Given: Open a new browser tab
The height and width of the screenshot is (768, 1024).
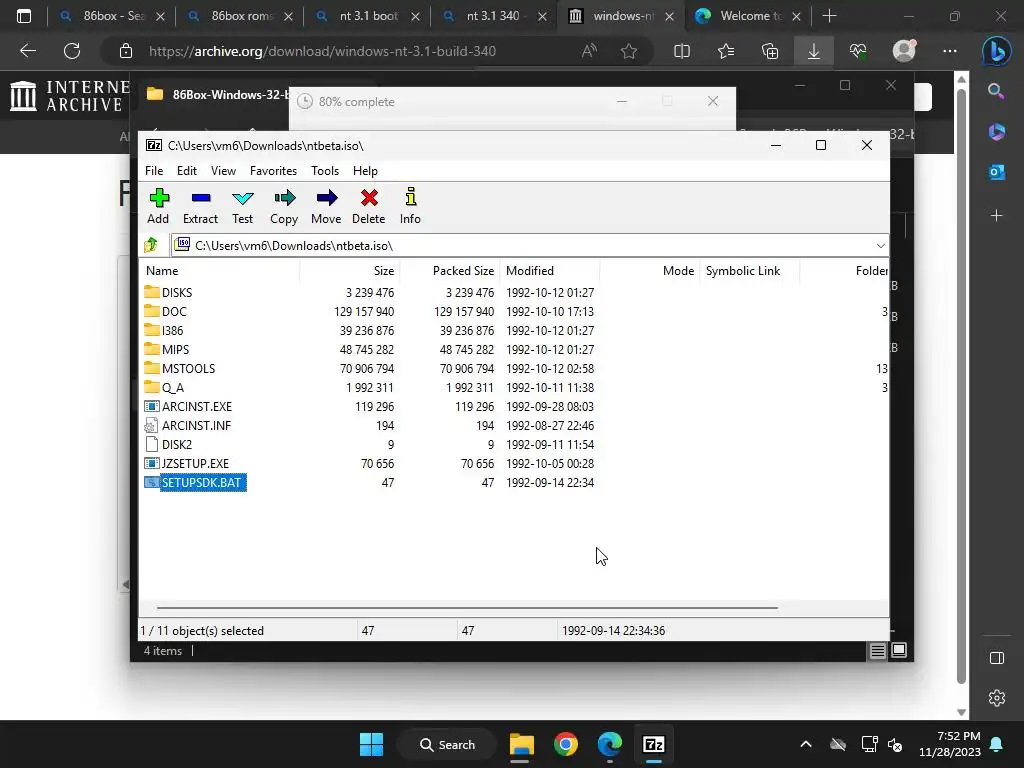Looking at the screenshot, I should coord(829,16).
